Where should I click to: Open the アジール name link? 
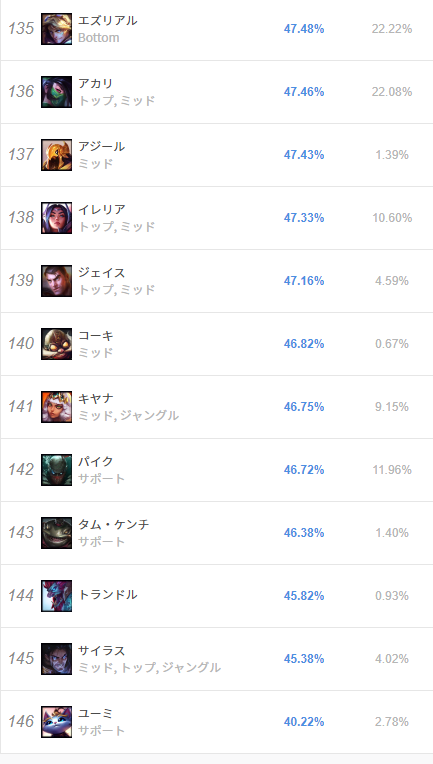point(102,147)
